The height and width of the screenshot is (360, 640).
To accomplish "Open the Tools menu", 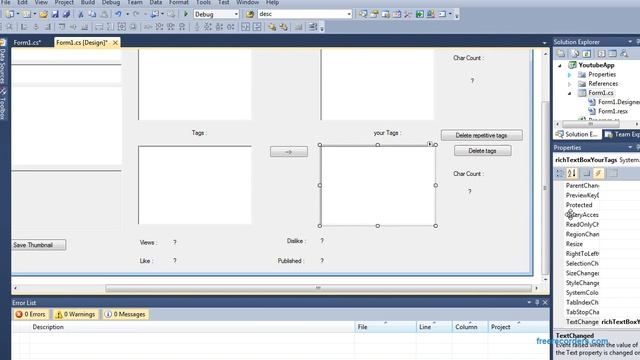I will pos(203,2).
